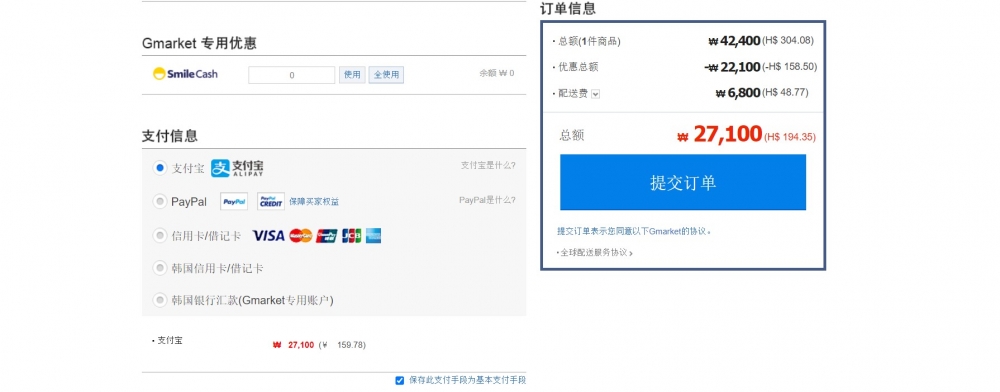This screenshot has height=392, width=1000.
Task: Open the 支付宝是什么? help link
Action: 488,166
